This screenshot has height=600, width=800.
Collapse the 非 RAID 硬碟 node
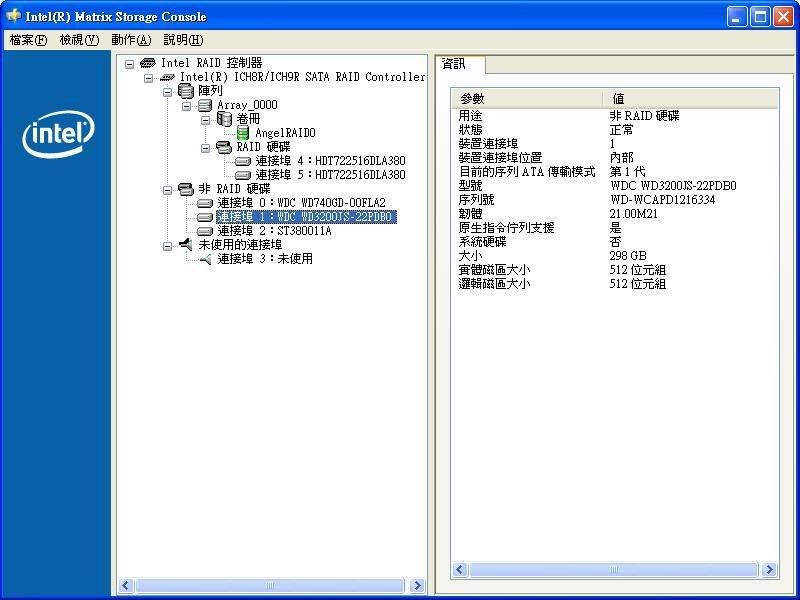coord(167,190)
